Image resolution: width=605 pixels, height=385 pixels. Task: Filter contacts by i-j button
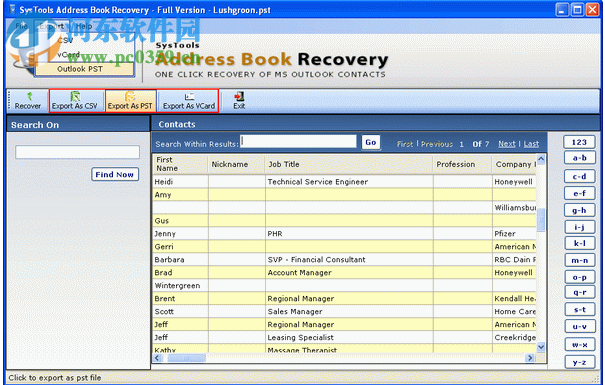[579, 227]
